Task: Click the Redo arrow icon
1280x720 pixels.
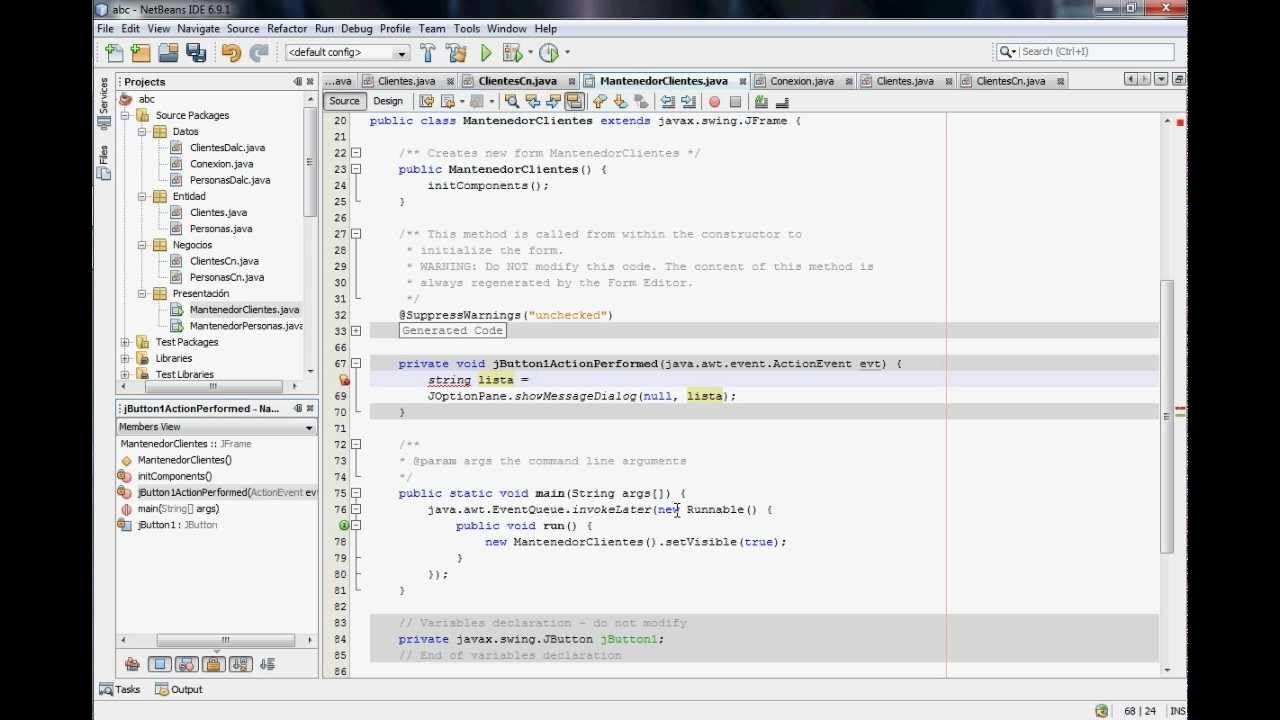Action: click(259, 53)
